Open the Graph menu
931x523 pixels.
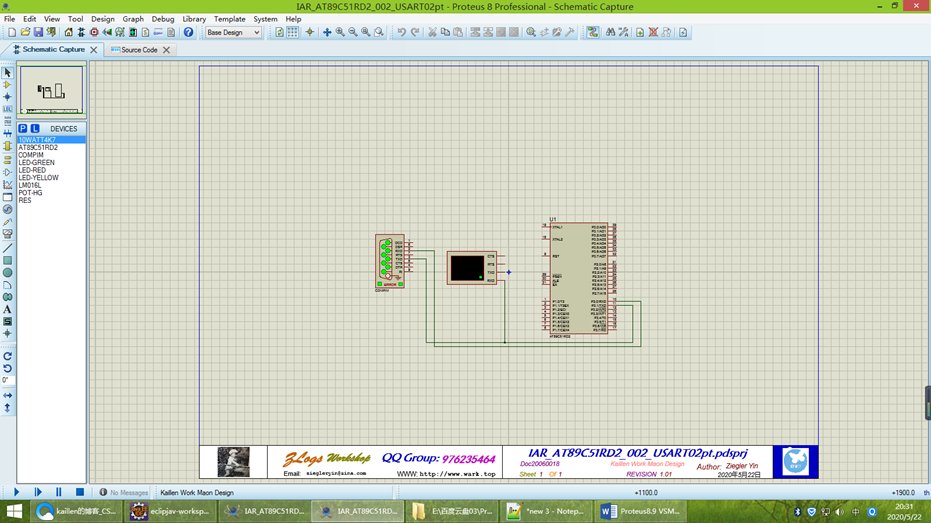133,19
